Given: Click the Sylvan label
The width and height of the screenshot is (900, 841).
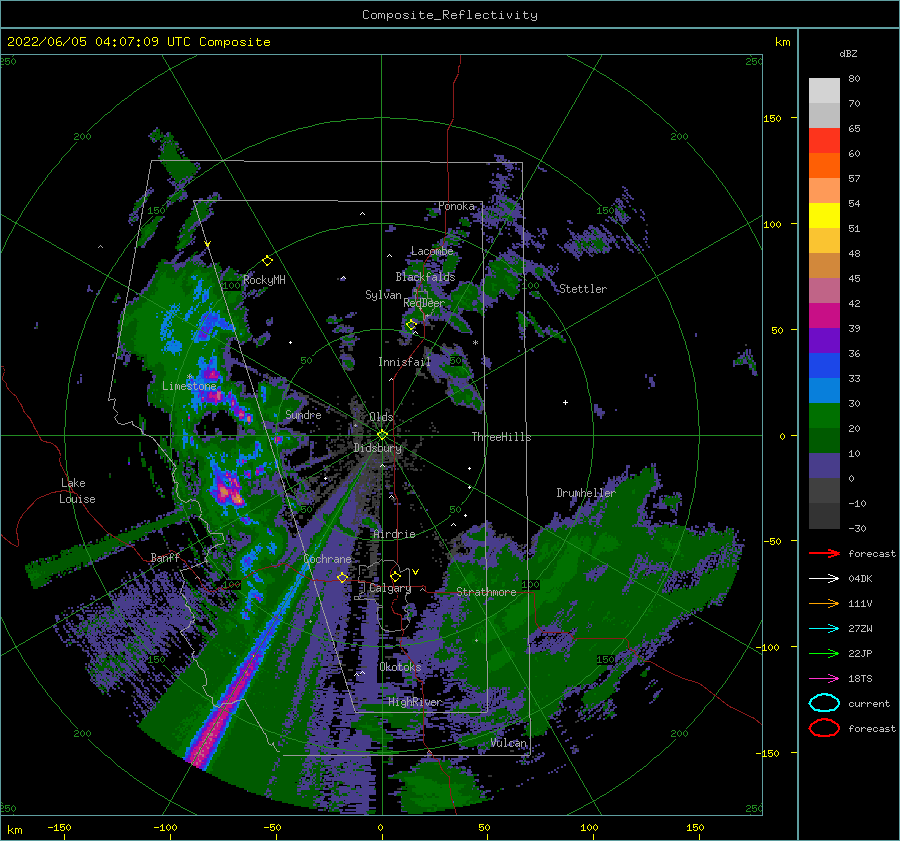Looking at the screenshot, I should pyautogui.click(x=383, y=295).
